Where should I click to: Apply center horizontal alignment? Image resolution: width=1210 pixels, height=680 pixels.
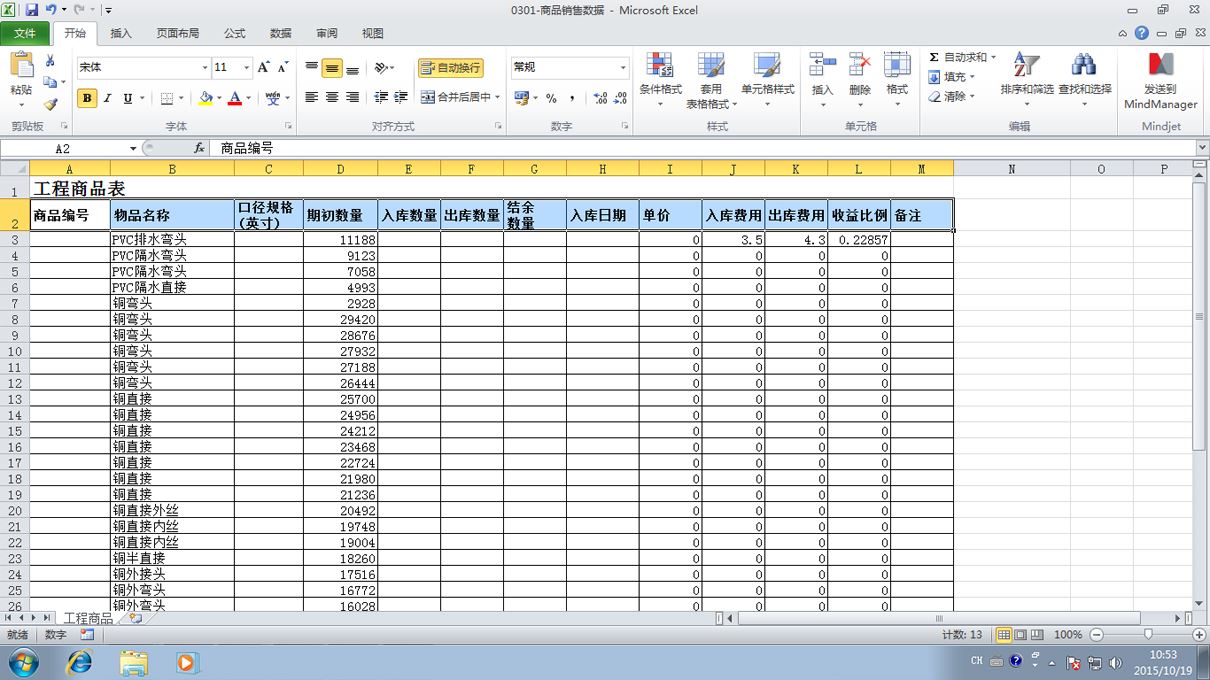332,97
